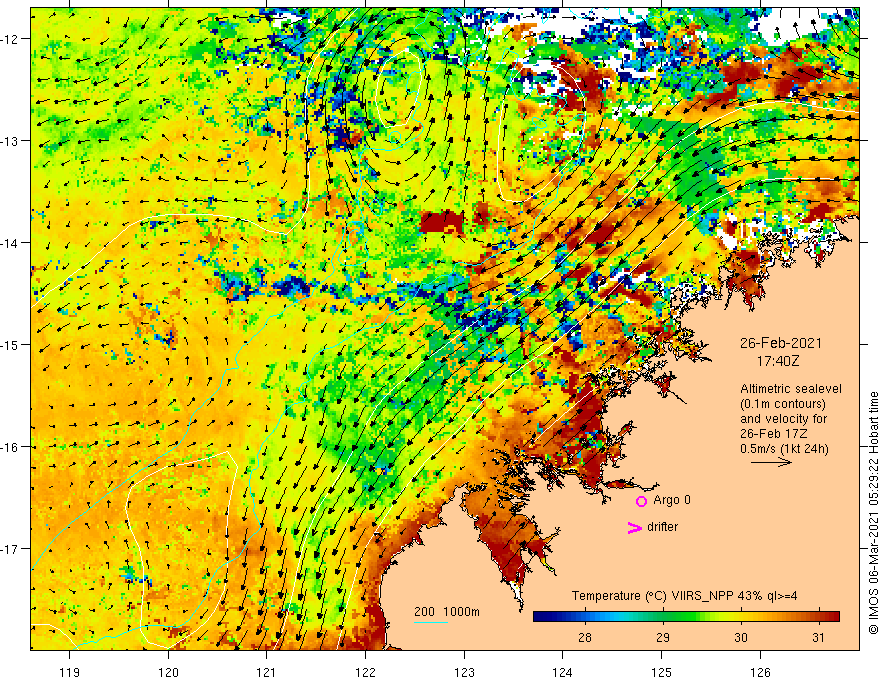
Task: Click color bar tick label 29
Action: 663,637
